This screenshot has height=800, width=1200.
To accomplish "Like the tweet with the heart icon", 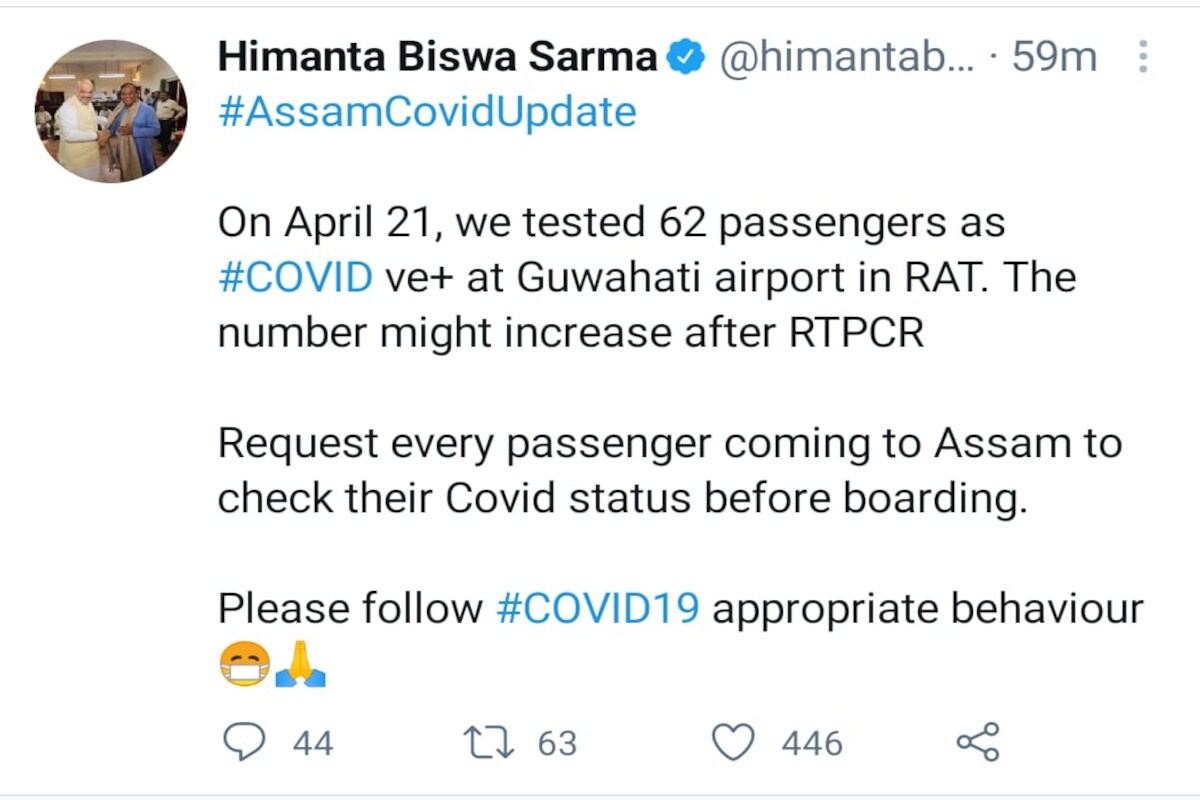I will [x=733, y=743].
